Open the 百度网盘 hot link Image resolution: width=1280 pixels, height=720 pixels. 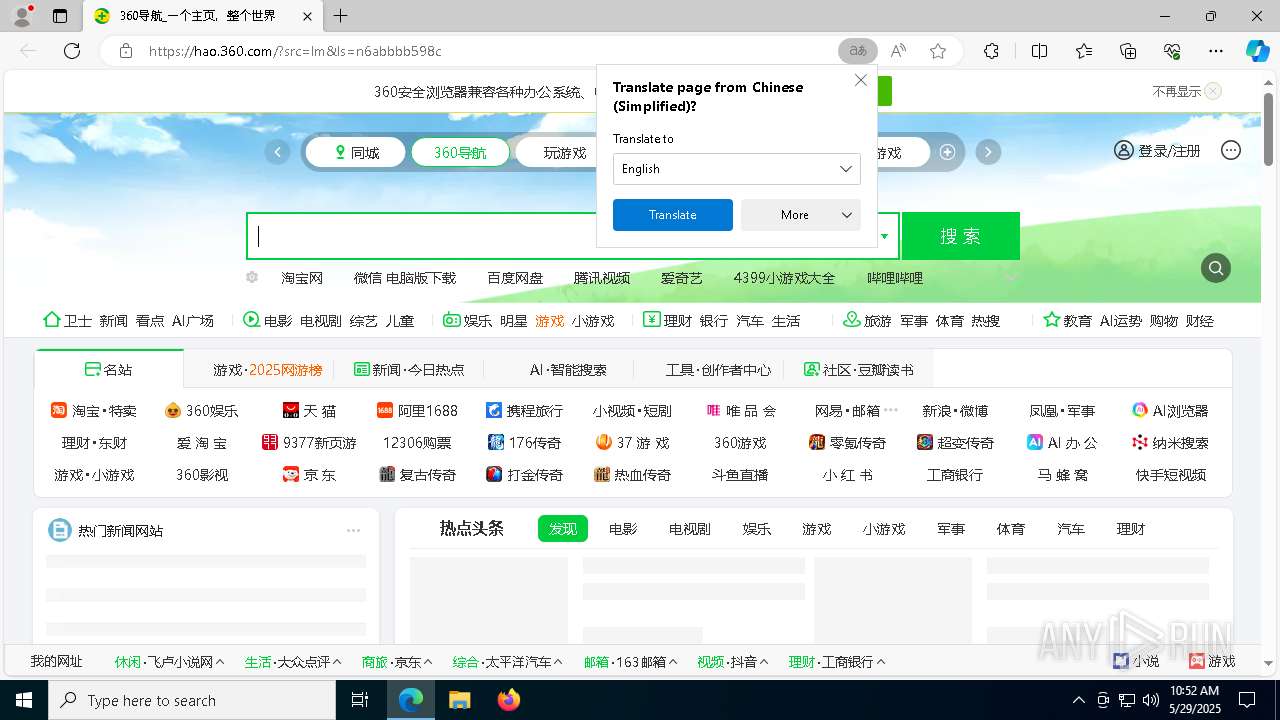pyautogui.click(x=515, y=278)
